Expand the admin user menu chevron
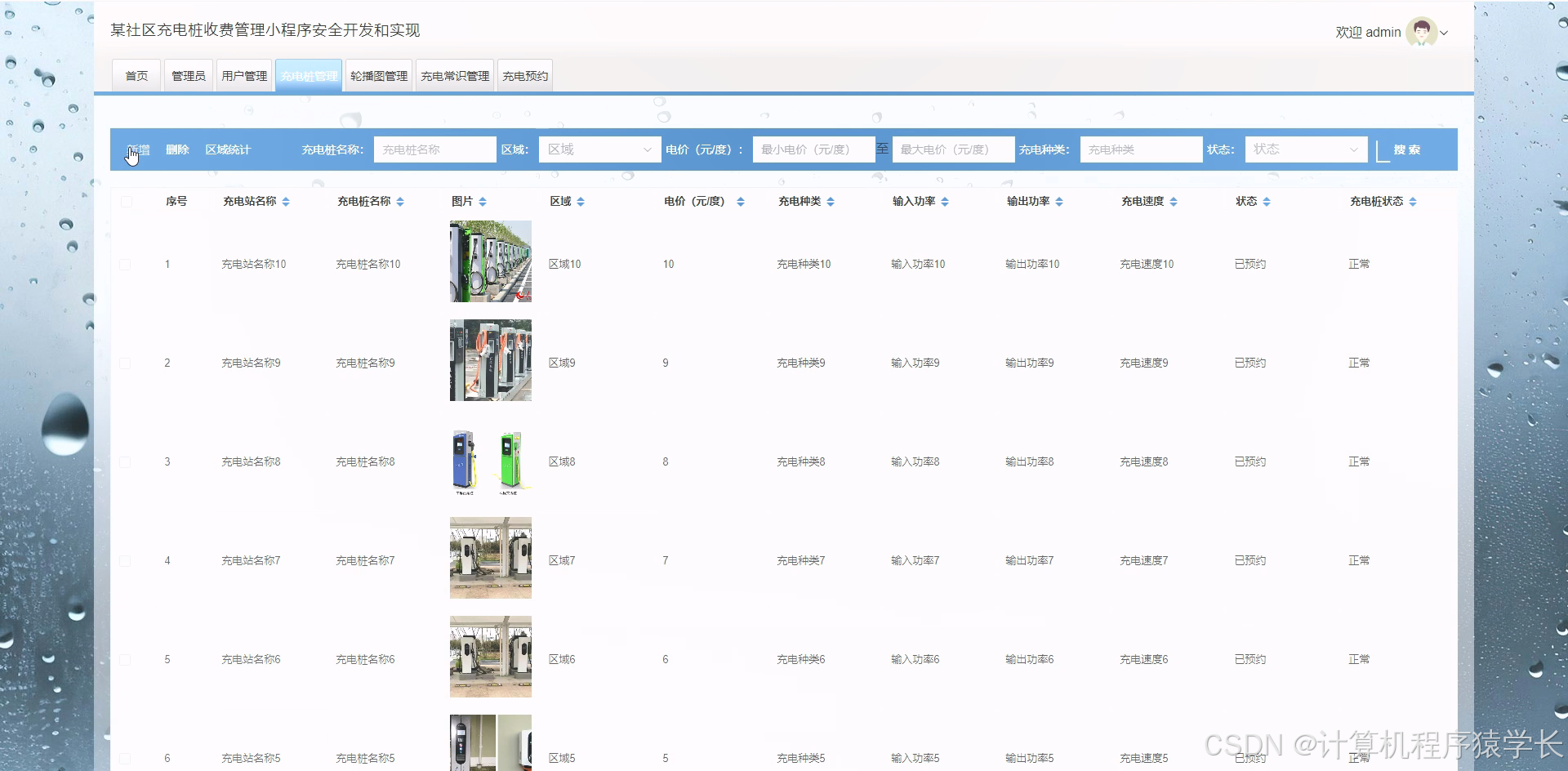1568x771 pixels. tap(1444, 33)
